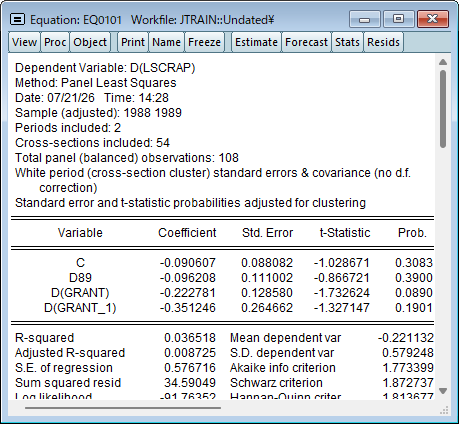Click the Method: Panel Least Squares line
Screen dimensions: 459x424
point(96,83)
